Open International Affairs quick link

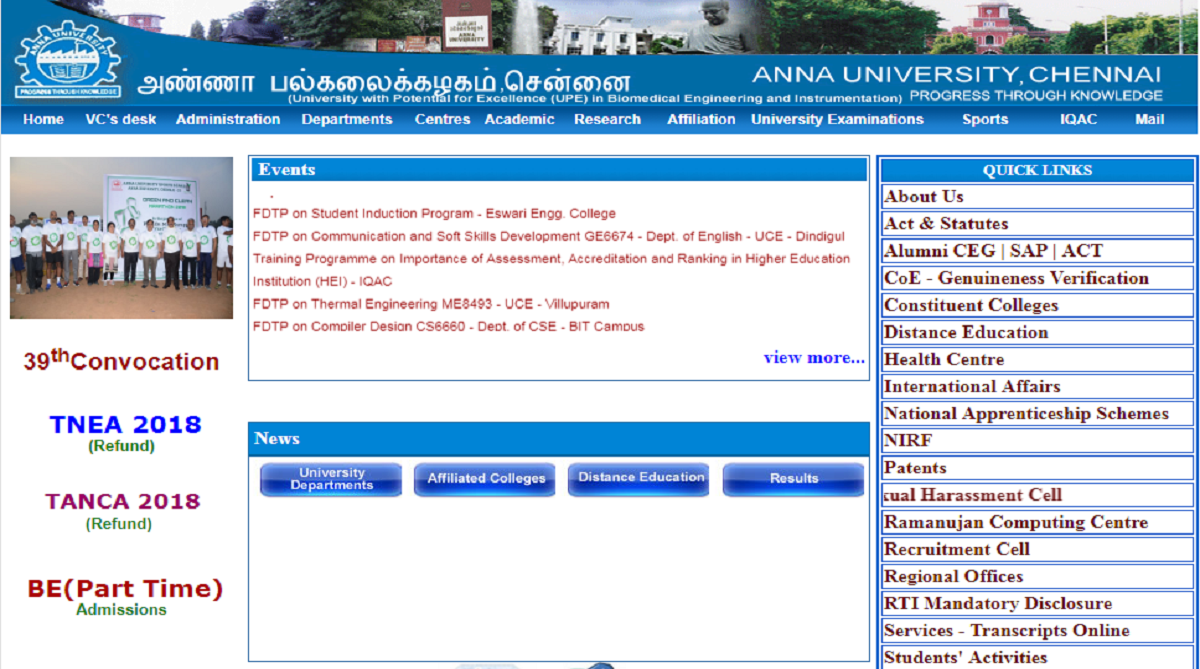coord(972,385)
